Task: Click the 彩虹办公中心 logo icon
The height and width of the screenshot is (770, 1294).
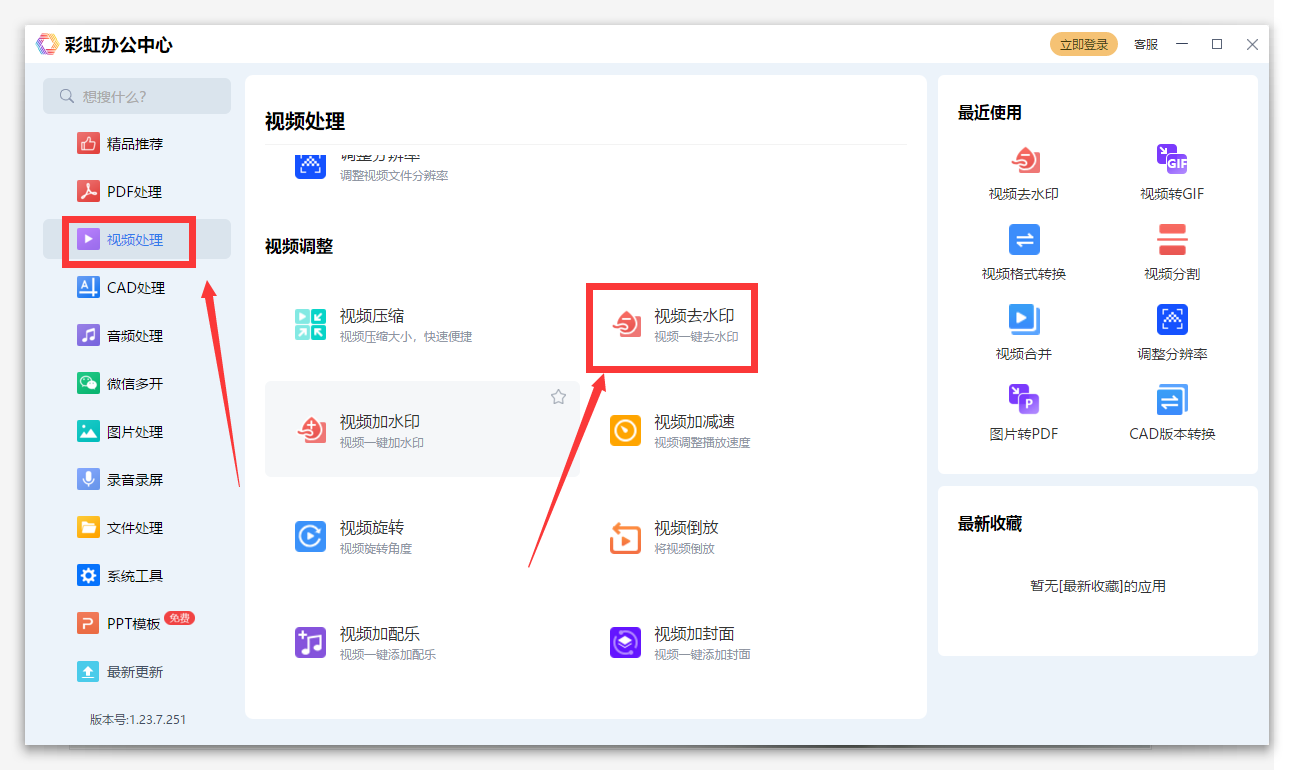Action: coord(47,44)
